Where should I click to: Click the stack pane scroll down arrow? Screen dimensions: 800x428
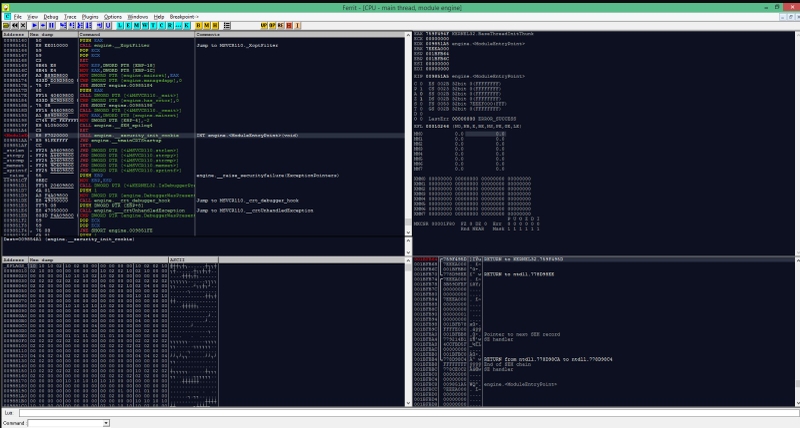pyautogui.click(x=797, y=404)
